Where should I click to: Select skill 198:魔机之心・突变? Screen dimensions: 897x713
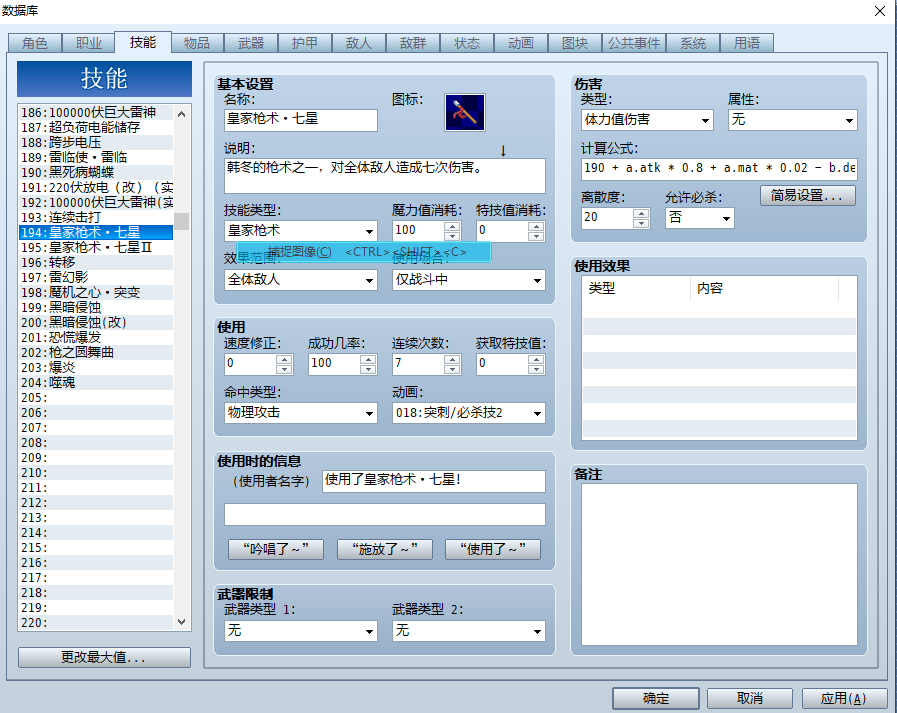coord(96,292)
